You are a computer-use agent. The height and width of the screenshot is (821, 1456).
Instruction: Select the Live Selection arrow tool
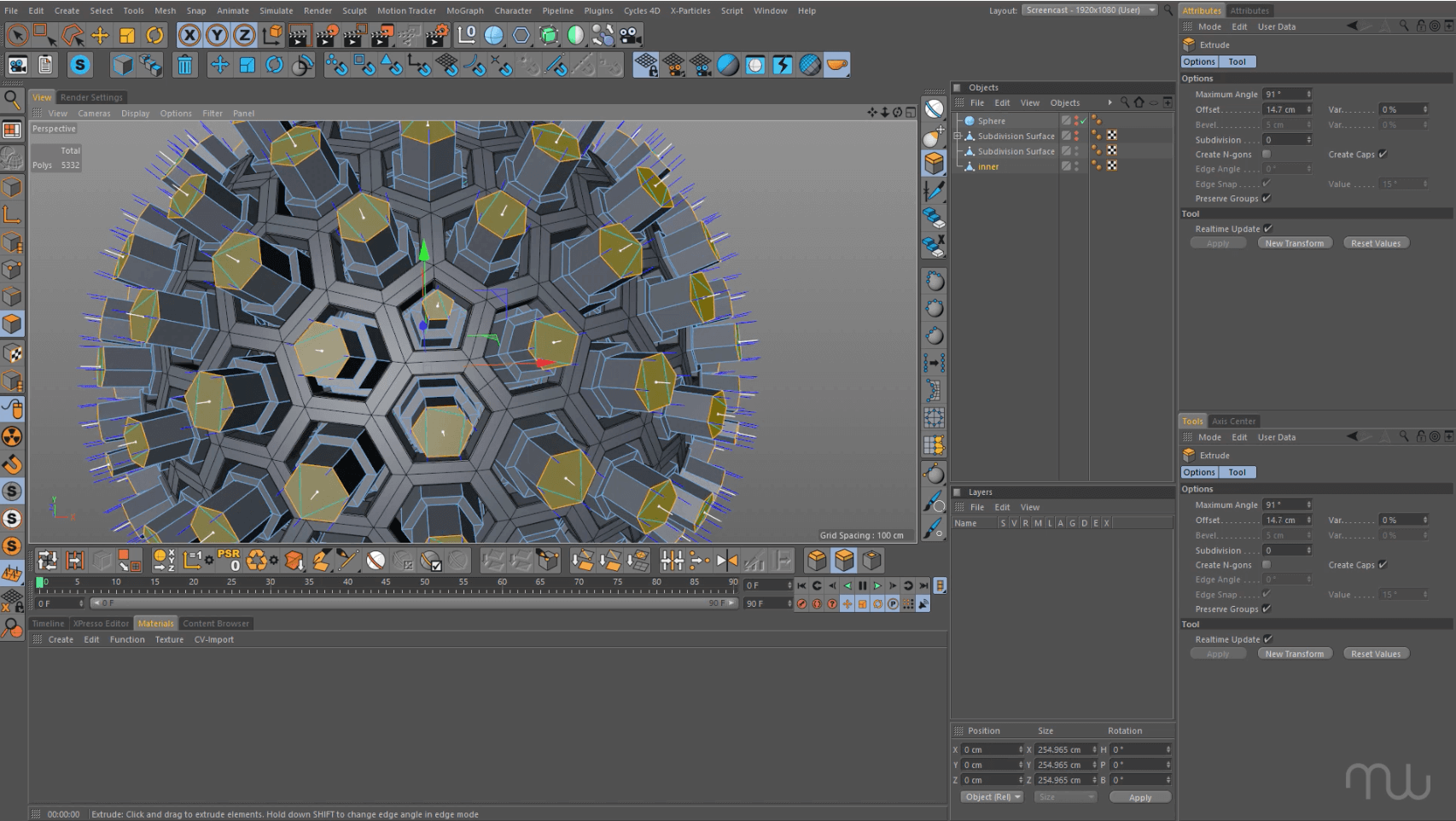tap(17, 35)
